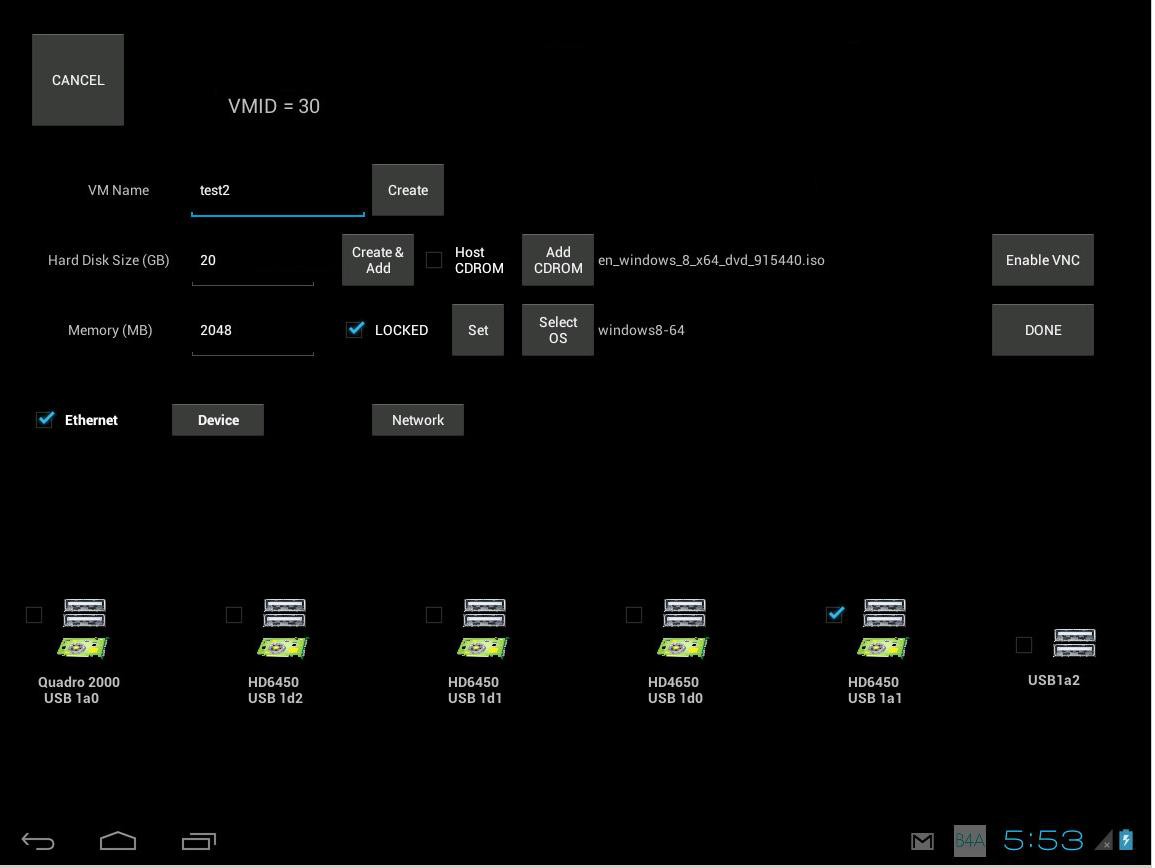Screen dimensions: 1155x868
Task: Open the recent apps icon
Action: (x=199, y=841)
